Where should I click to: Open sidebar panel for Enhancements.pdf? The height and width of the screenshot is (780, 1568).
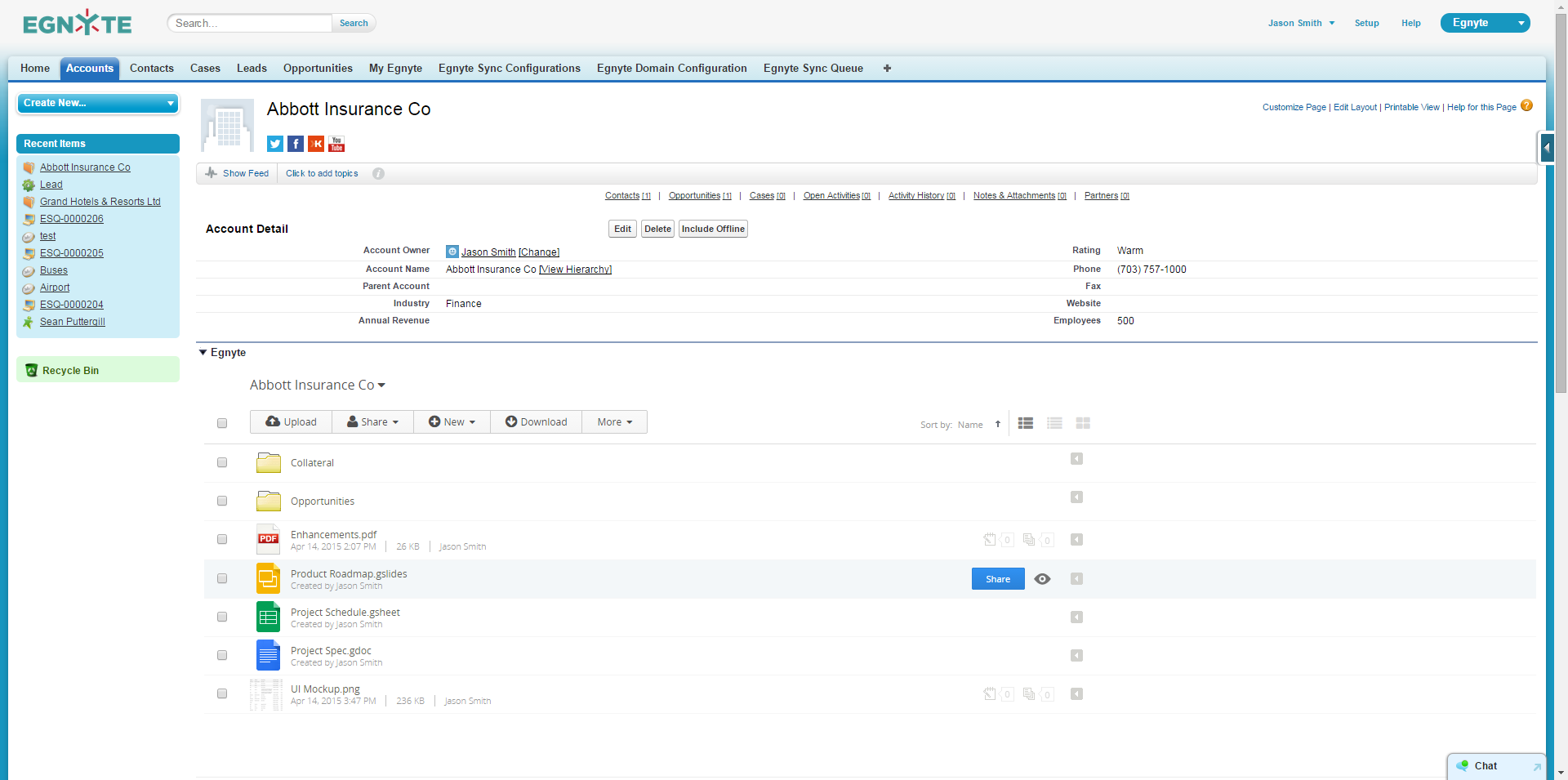click(x=1076, y=539)
